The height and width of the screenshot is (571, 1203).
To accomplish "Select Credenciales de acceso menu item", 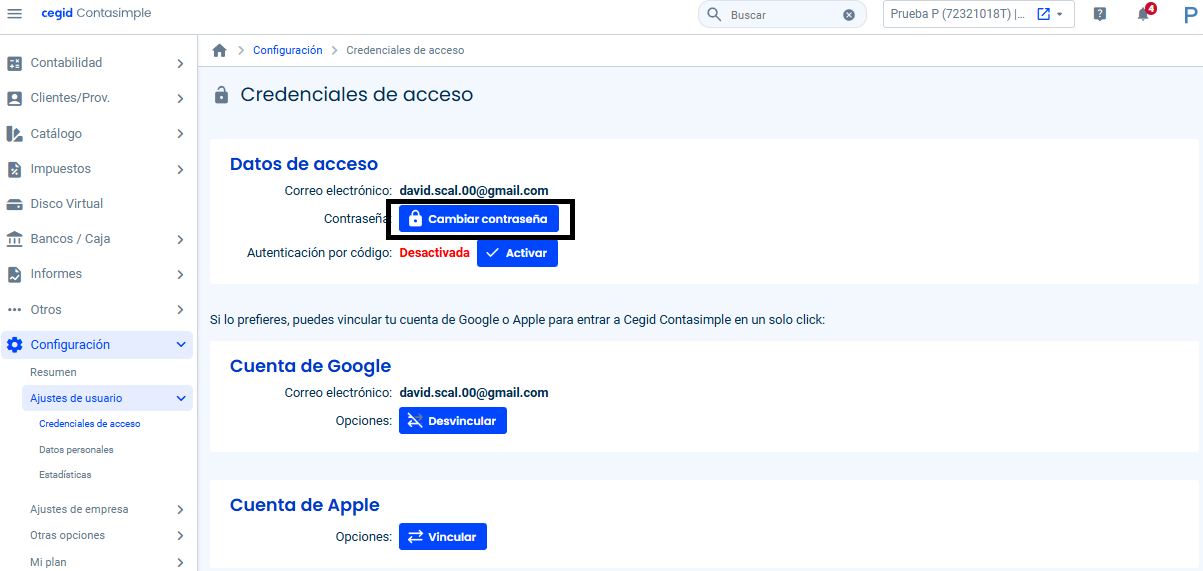I will pyautogui.click(x=90, y=424).
